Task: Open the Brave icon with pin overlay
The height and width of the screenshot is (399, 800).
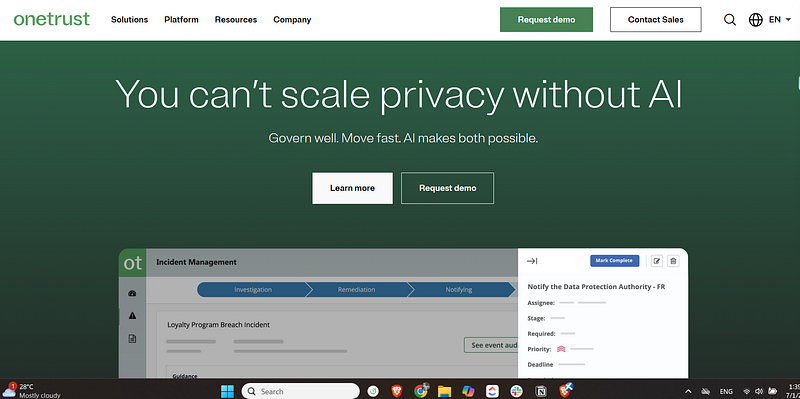Action: click(x=565, y=391)
